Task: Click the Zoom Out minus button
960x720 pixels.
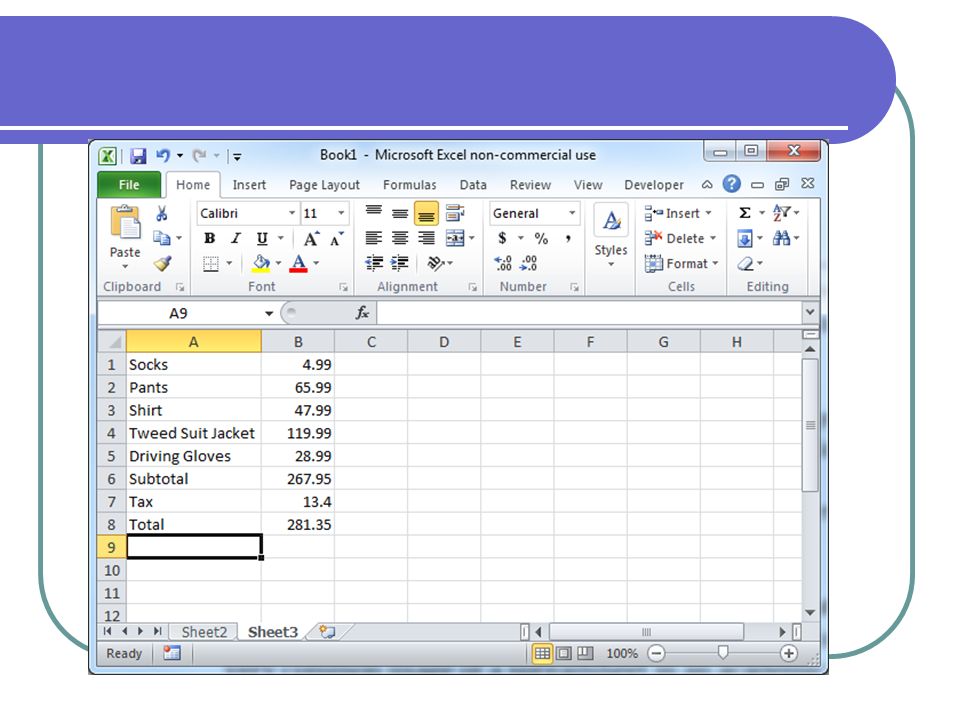Action: (656, 653)
